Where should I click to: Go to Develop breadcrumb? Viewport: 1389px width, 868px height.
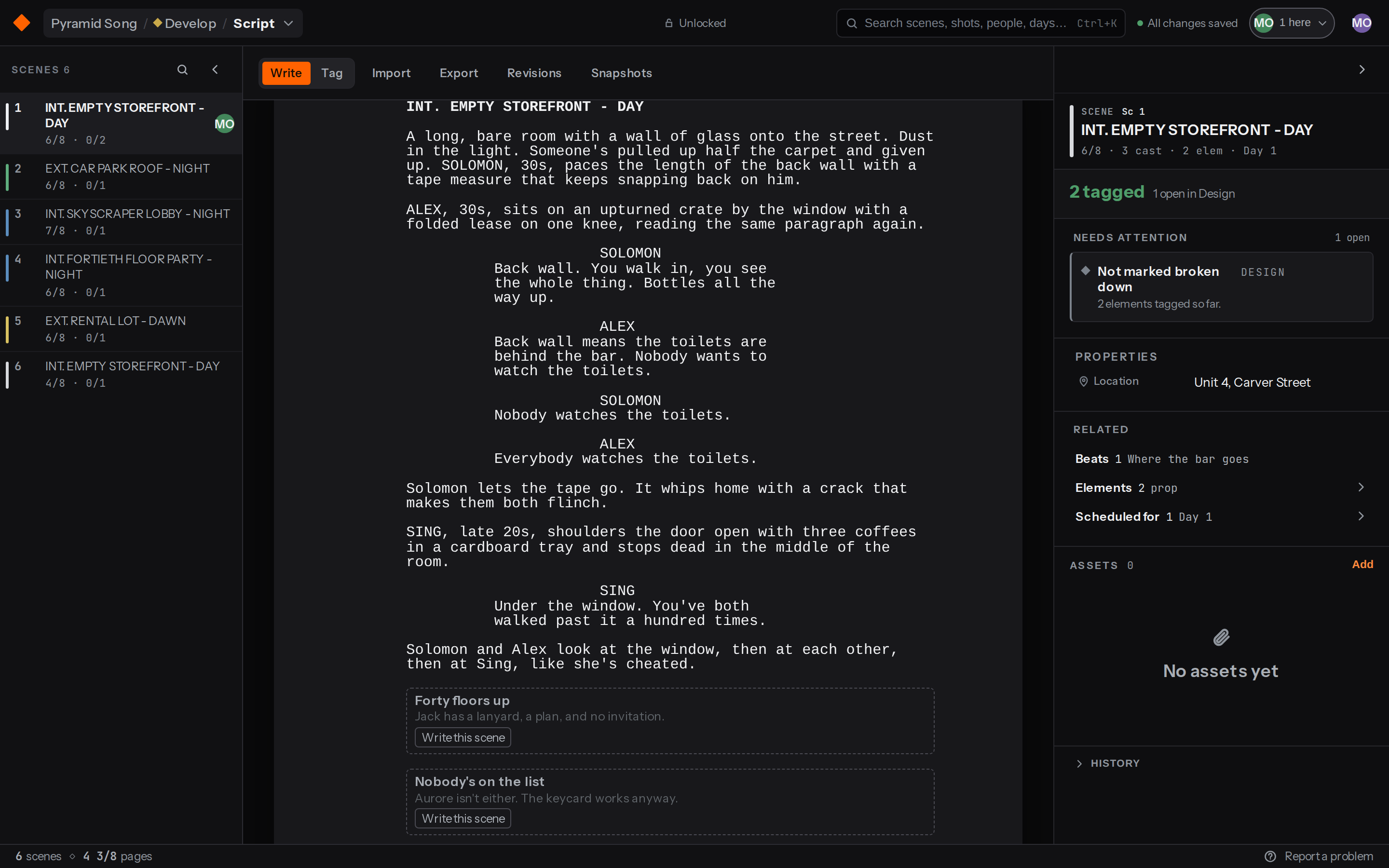tap(184, 23)
